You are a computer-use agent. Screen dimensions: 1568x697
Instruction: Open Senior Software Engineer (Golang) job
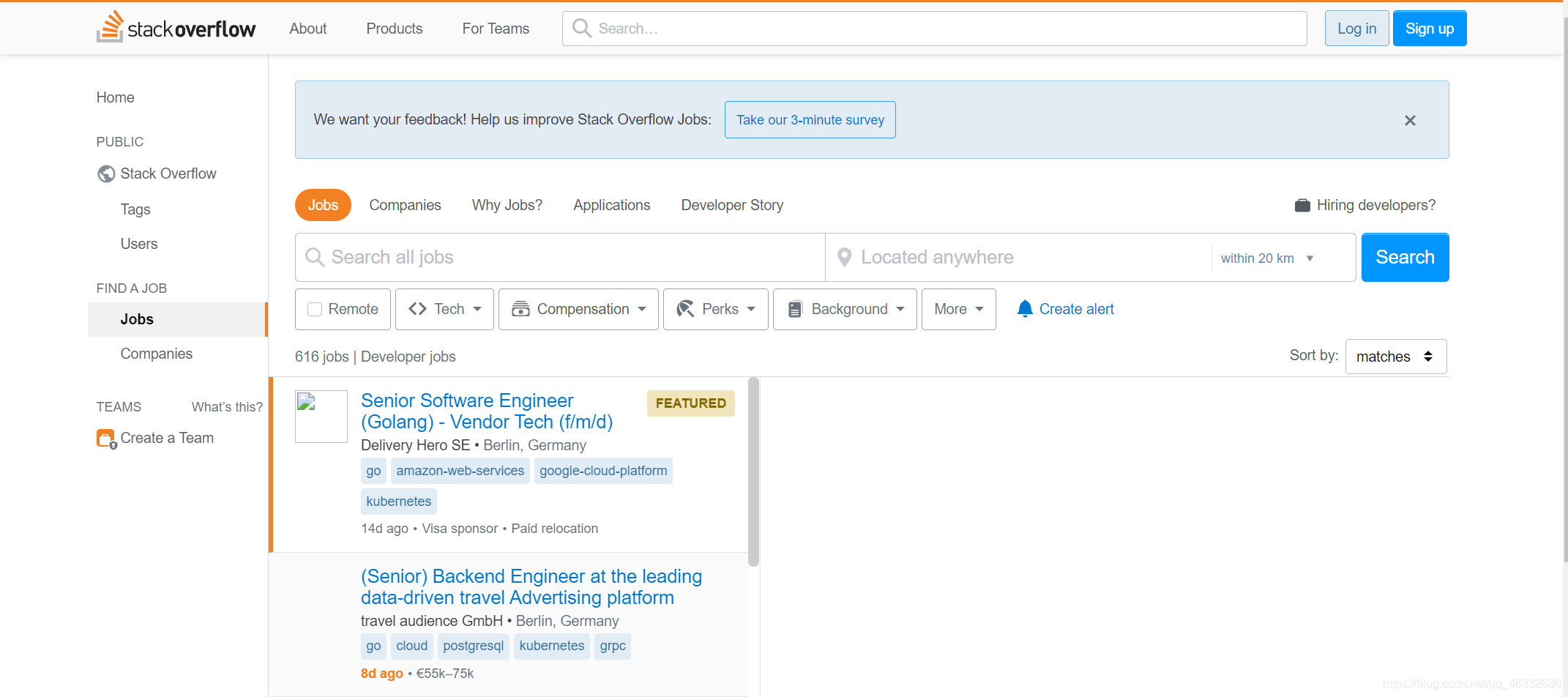[487, 411]
